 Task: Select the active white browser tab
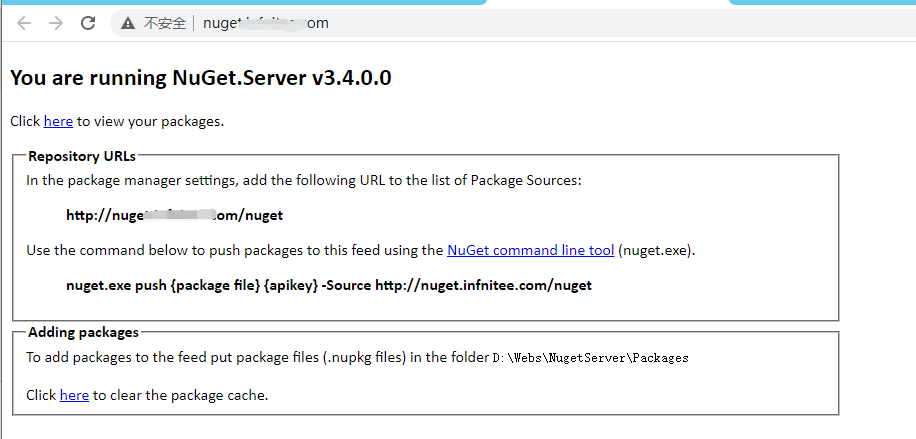608,2
